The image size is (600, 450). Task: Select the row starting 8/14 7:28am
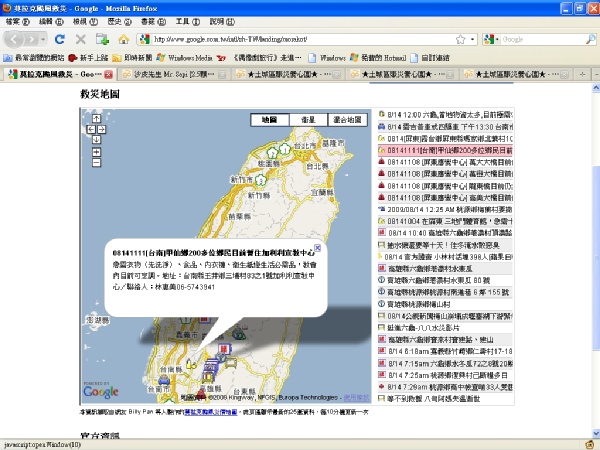tap(445, 387)
